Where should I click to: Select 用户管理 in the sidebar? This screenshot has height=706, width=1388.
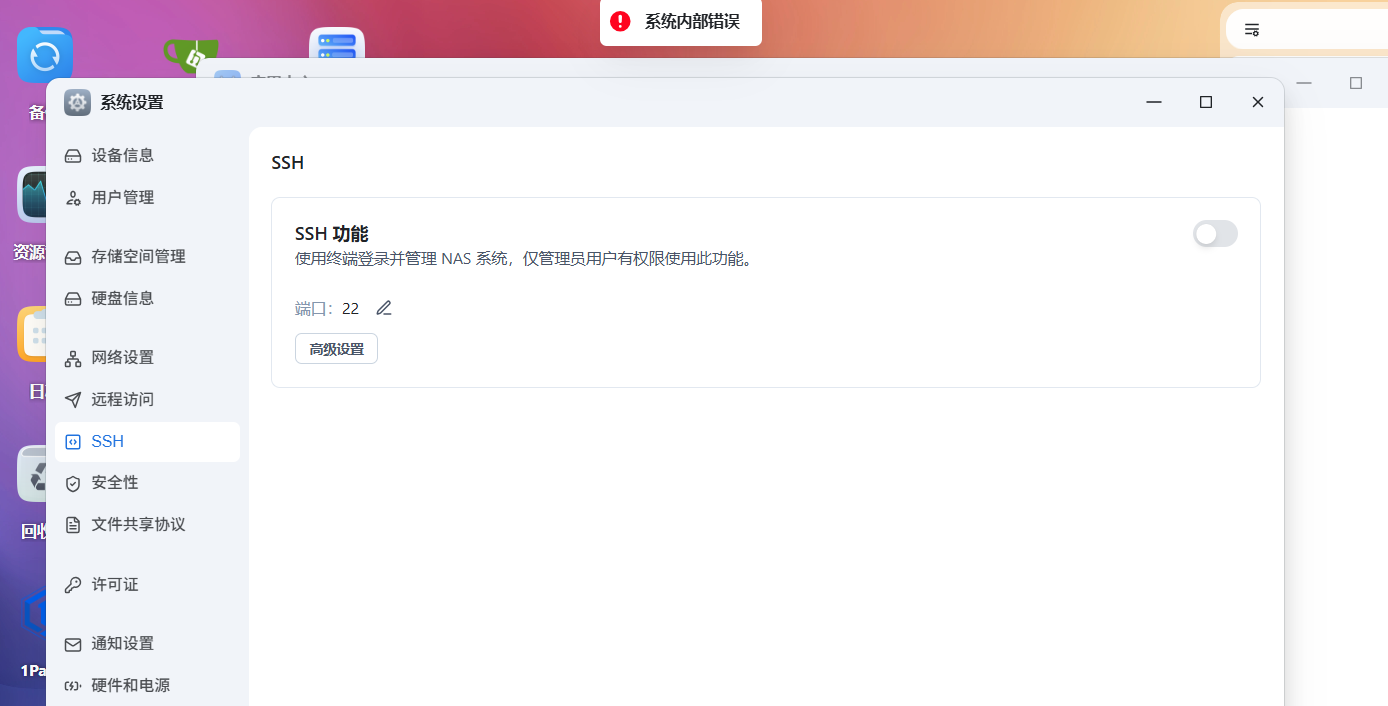[x=124, y=197]
